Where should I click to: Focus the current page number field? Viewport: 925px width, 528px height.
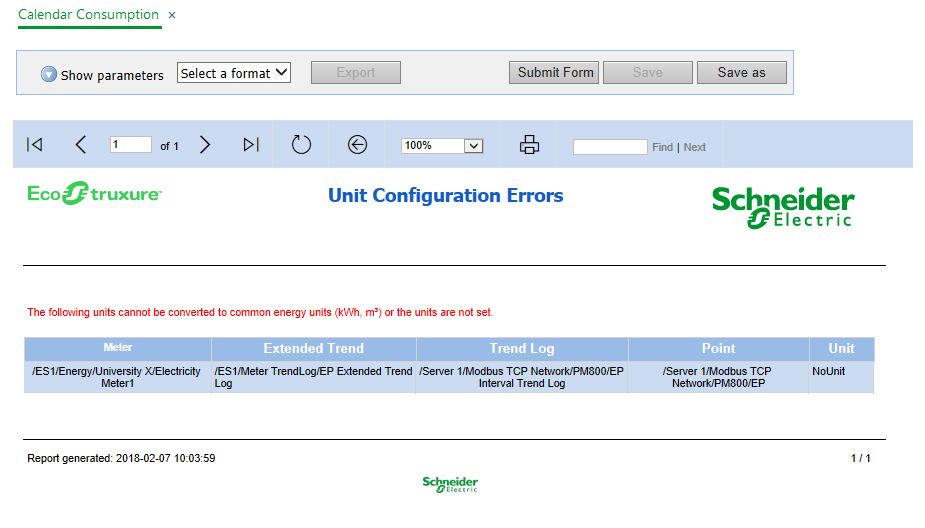(130, 145)
